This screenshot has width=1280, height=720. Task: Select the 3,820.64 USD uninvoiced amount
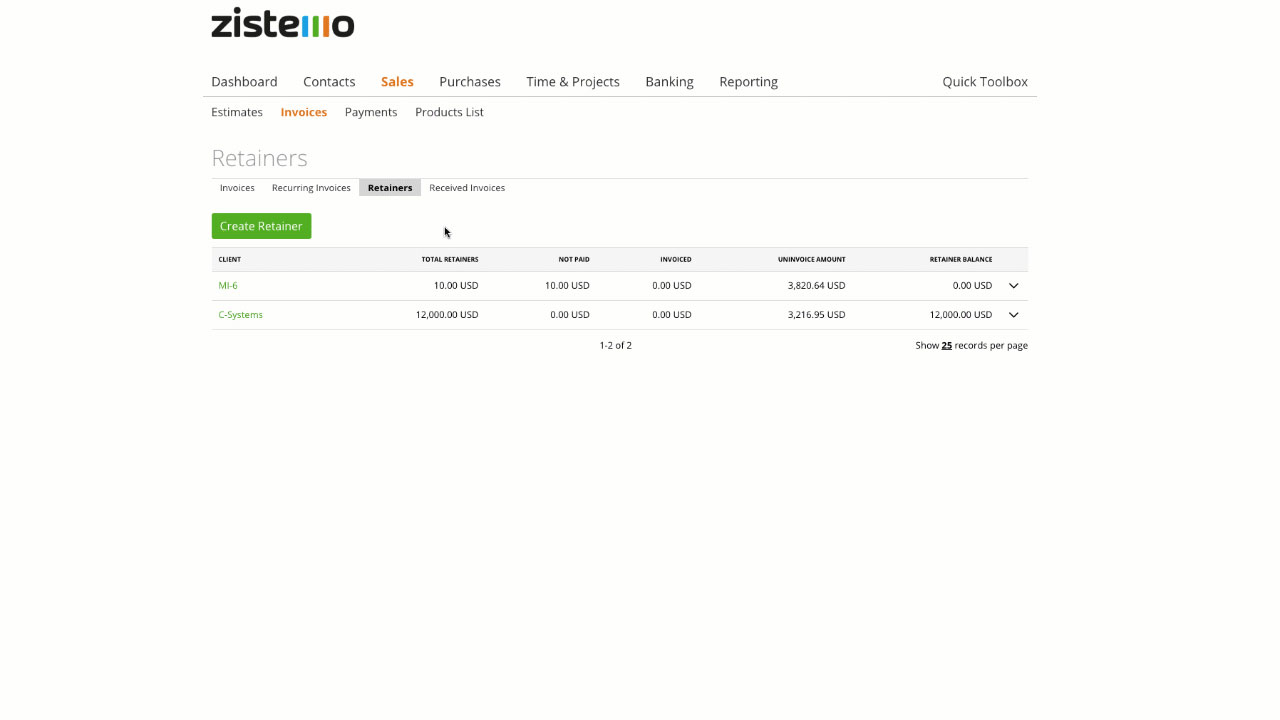point(816,286)
